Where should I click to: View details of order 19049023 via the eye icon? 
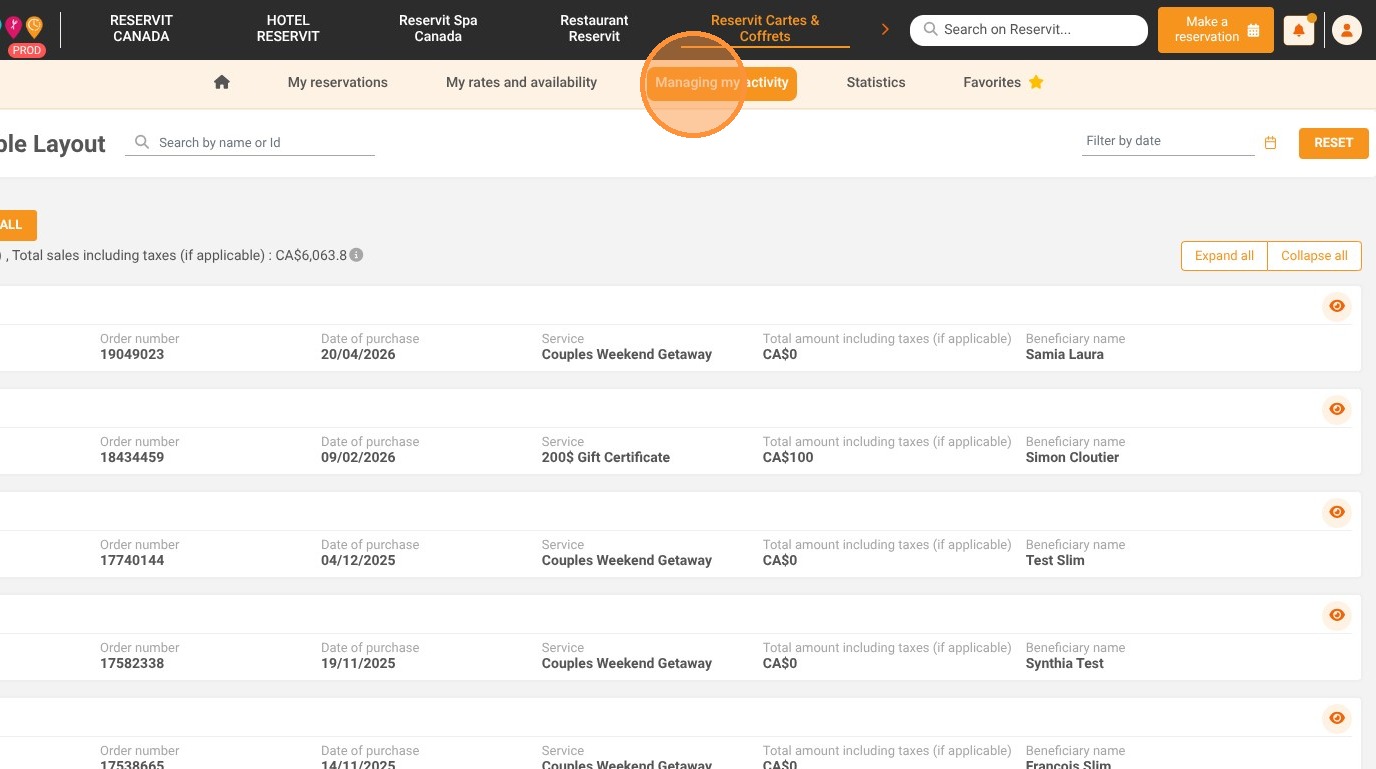[1337, 306]
